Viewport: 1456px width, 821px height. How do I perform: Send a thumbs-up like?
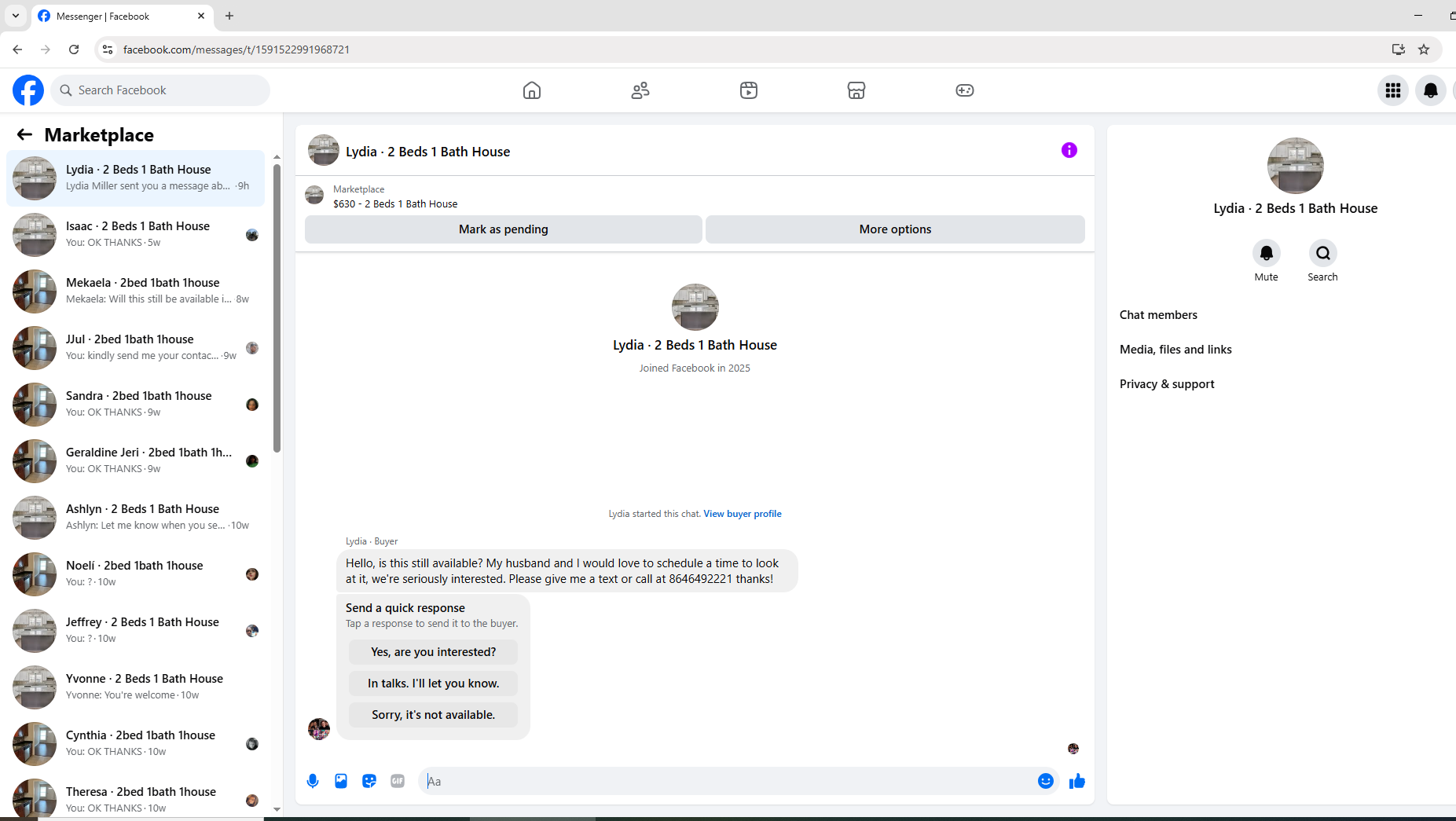coord(1077,781)
